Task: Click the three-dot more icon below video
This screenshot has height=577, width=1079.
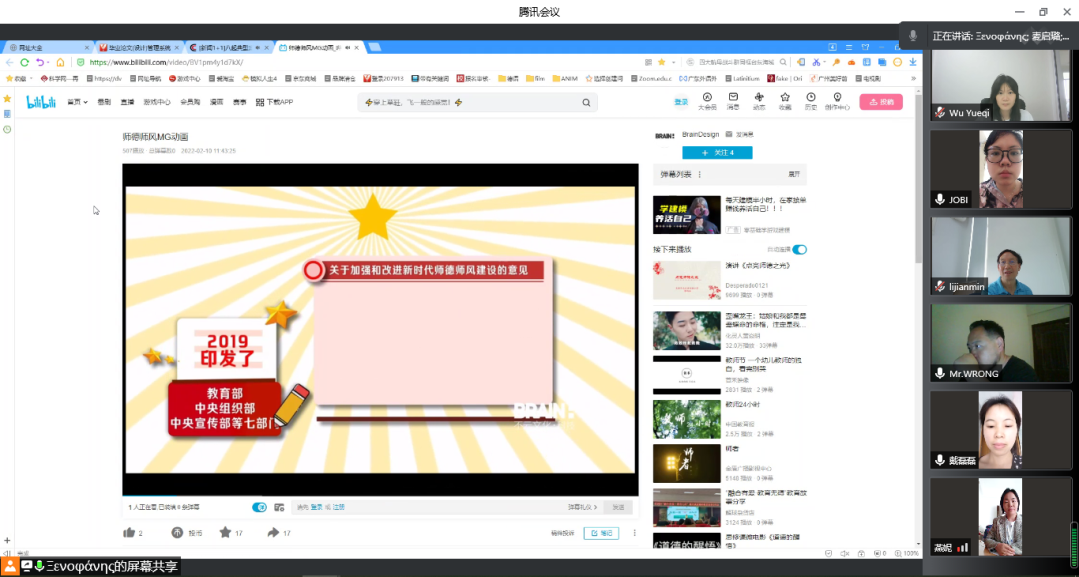Action: 634,533
